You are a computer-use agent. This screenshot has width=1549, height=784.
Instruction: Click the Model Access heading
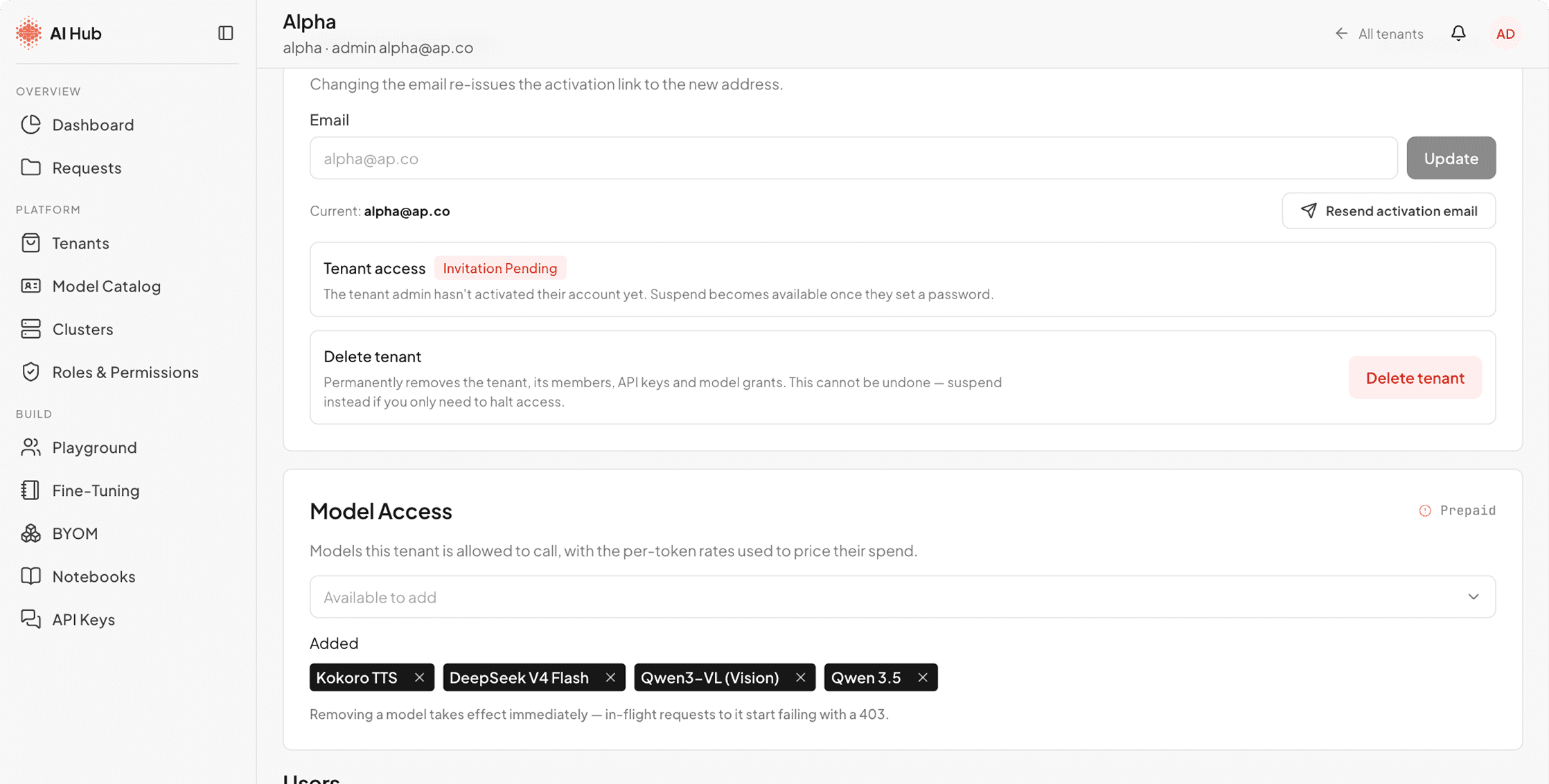(381, 511)
